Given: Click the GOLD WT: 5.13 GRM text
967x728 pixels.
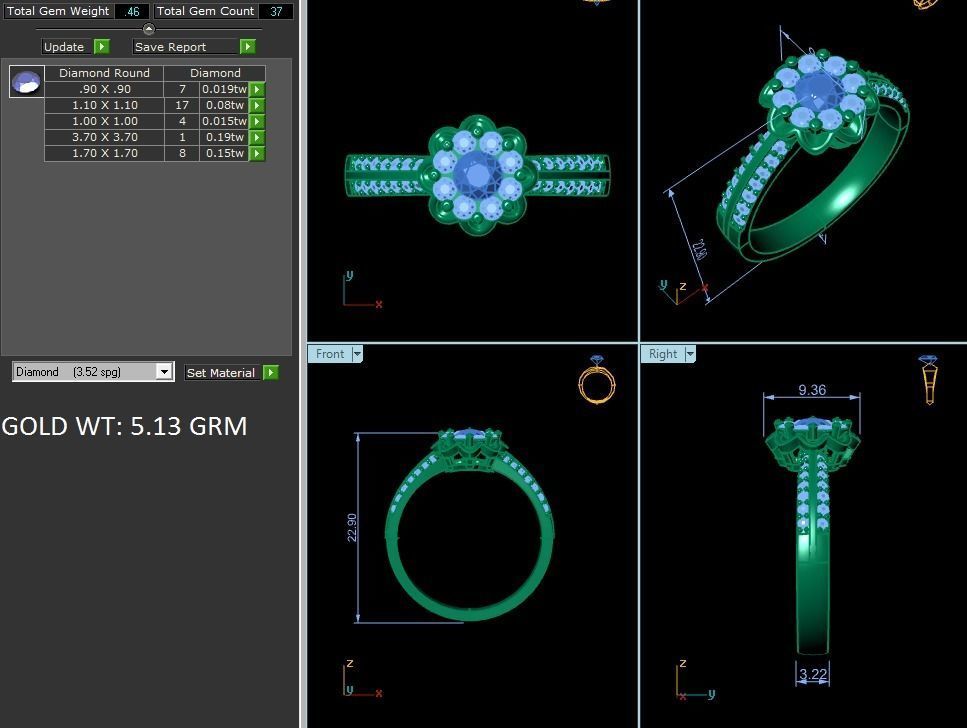Looking at the screenshot, I should coord(125,426).
